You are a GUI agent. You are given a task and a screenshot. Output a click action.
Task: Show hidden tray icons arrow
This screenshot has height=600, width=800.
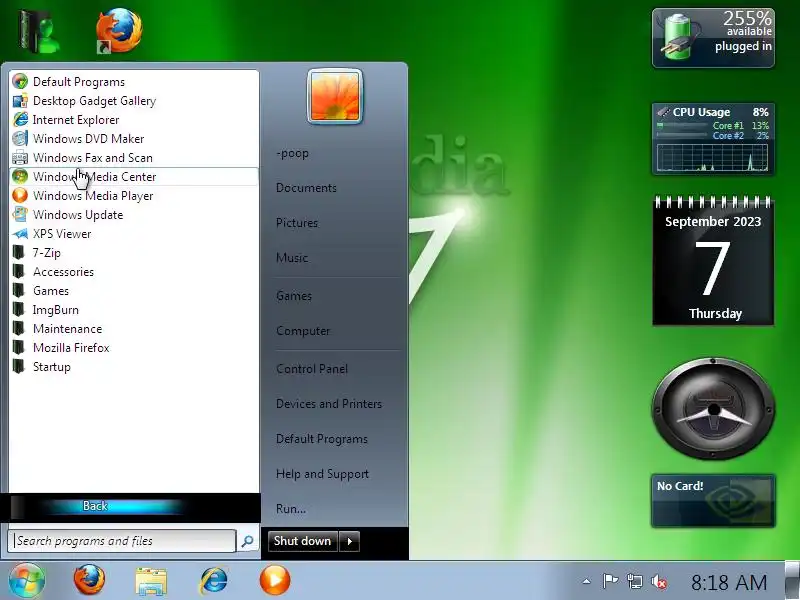(x=587, y=581)
